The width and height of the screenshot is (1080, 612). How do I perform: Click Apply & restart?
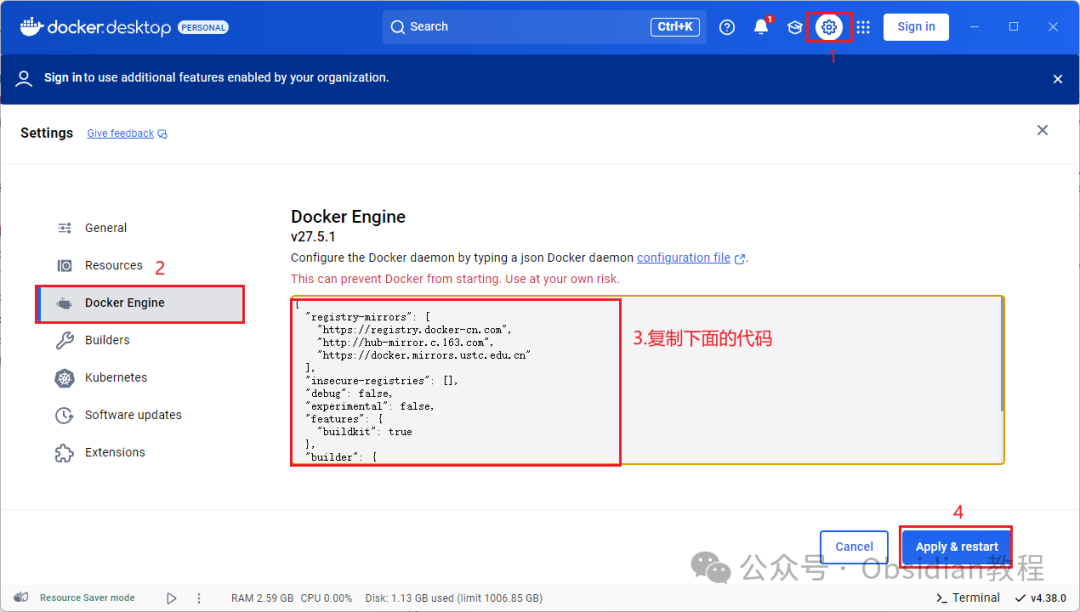pyautogui.click(x=956, y=547)
